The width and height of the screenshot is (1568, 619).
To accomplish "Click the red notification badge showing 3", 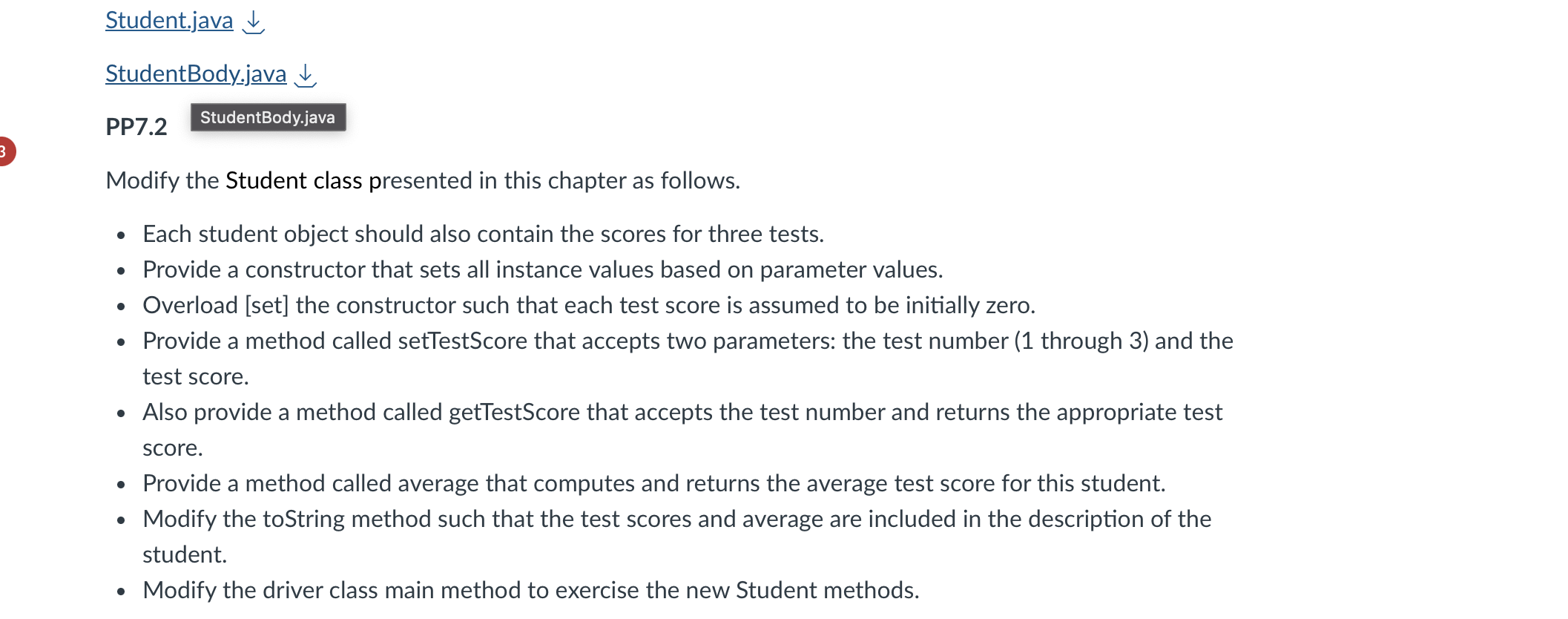I will coord(6,151).
